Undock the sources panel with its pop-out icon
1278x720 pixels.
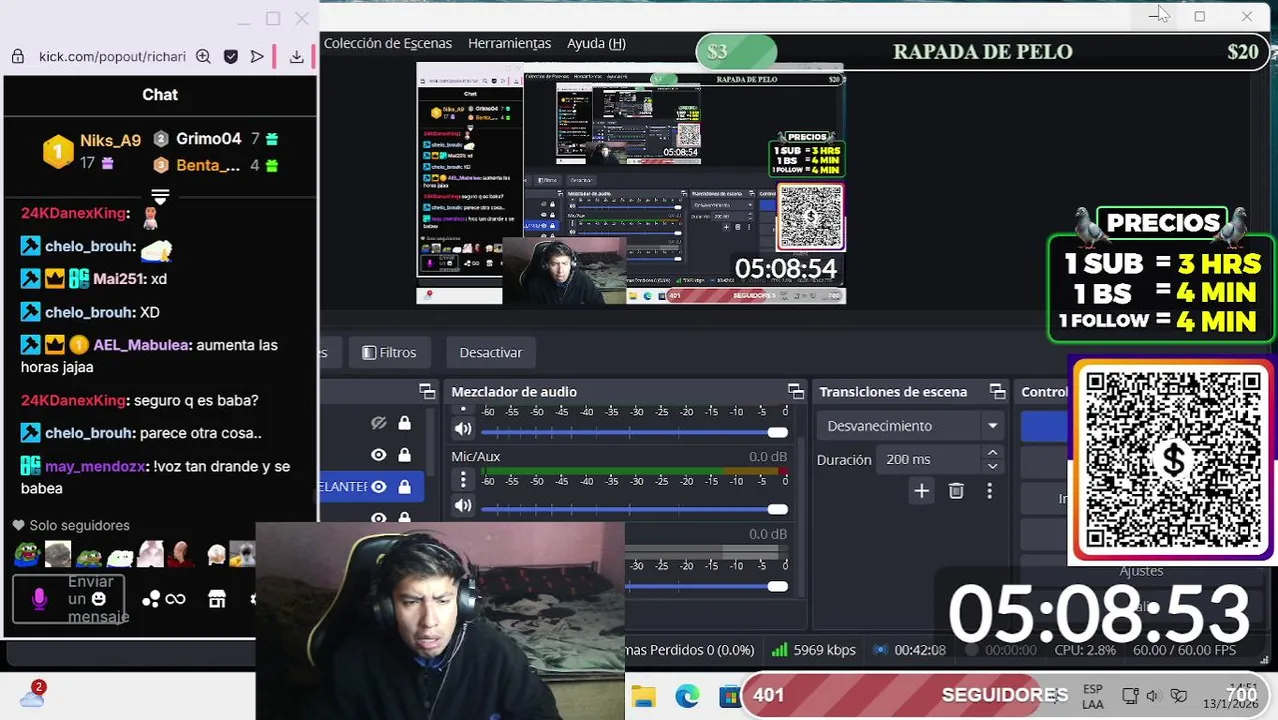(427, 391)
